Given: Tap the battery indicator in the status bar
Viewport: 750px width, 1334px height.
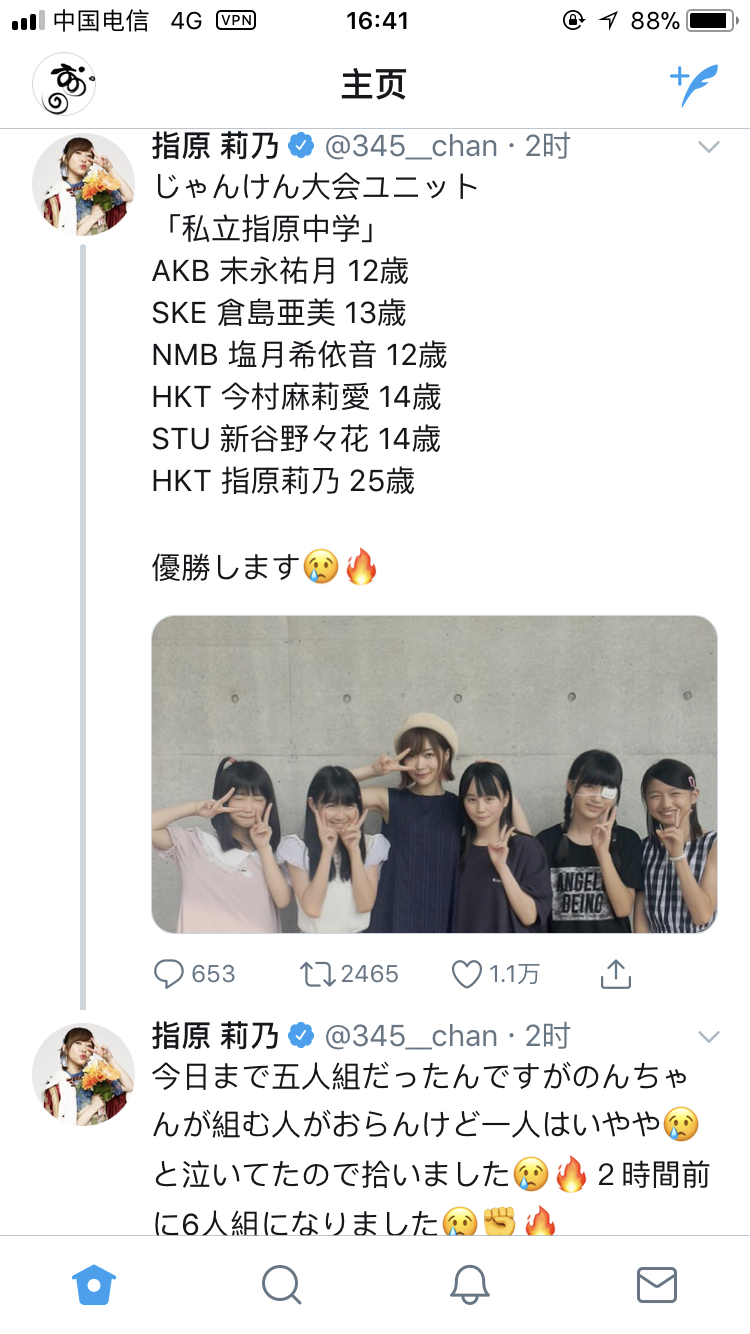Looking at the screenshot, I should click(x=711, y=21).
